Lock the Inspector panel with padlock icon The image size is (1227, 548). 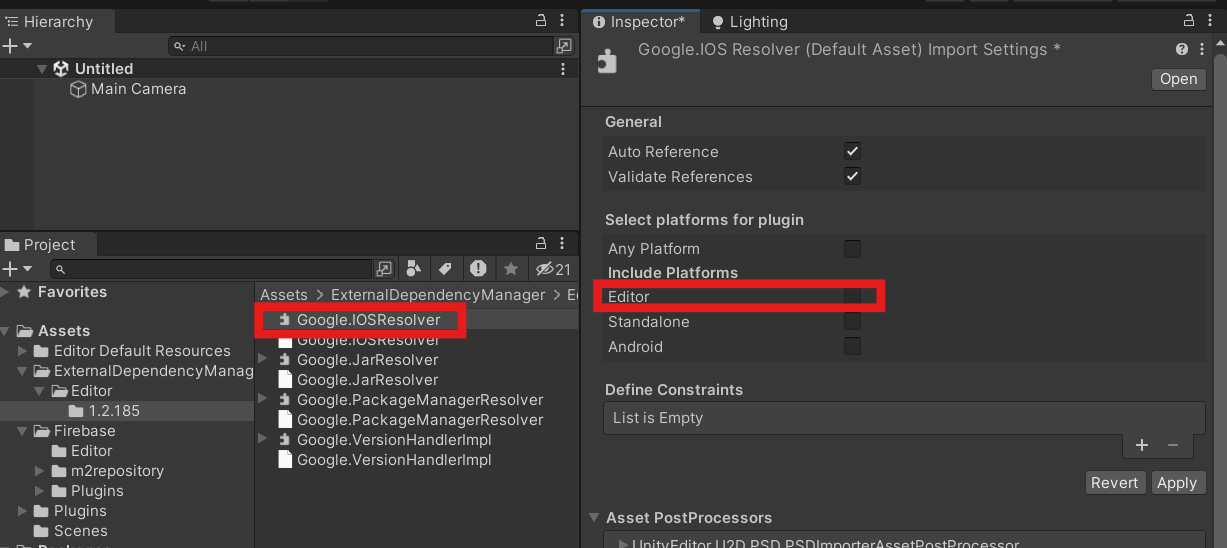[1188, 21]
